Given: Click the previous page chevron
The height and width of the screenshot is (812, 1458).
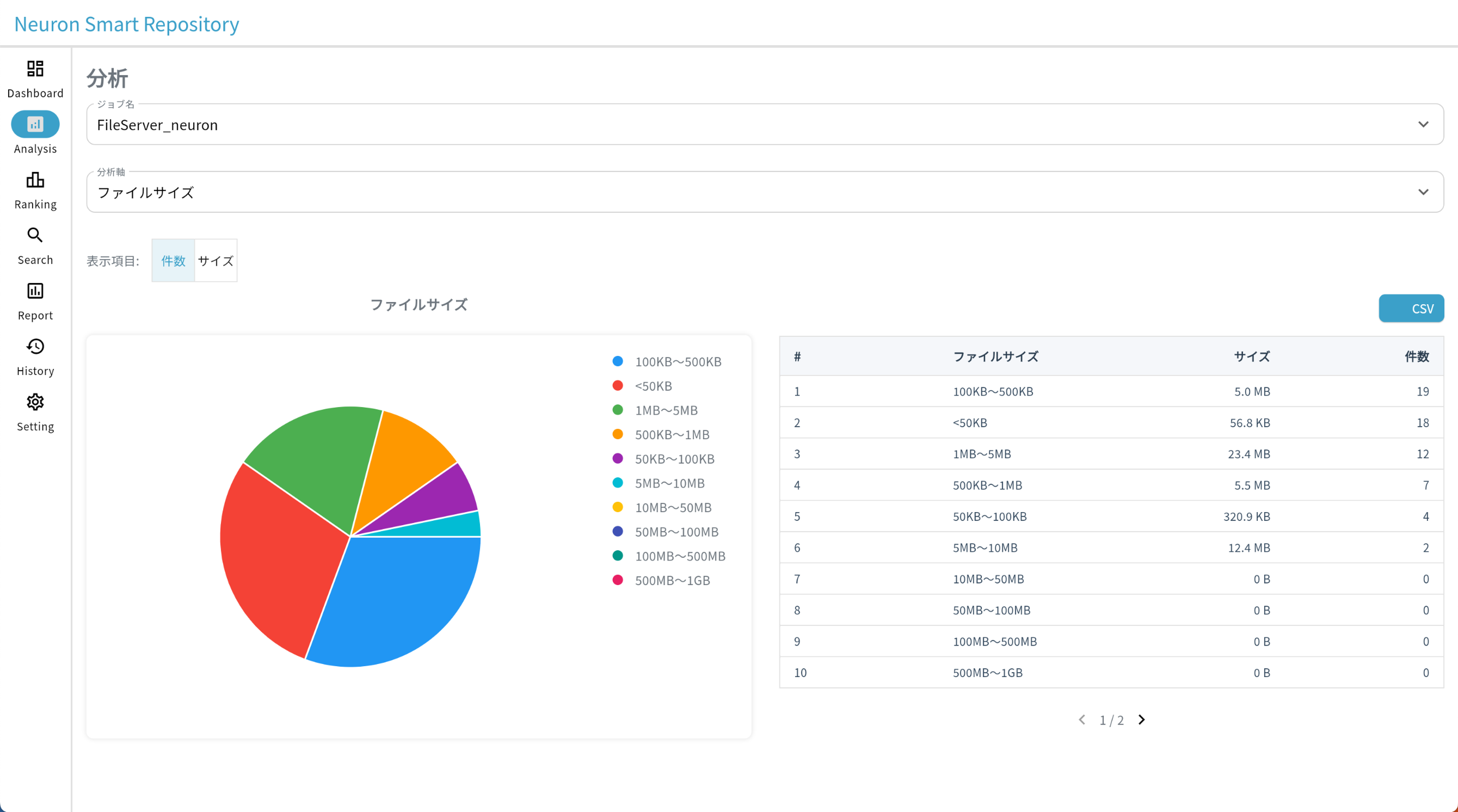Looking at the screenshot, I should point(1082,719).
